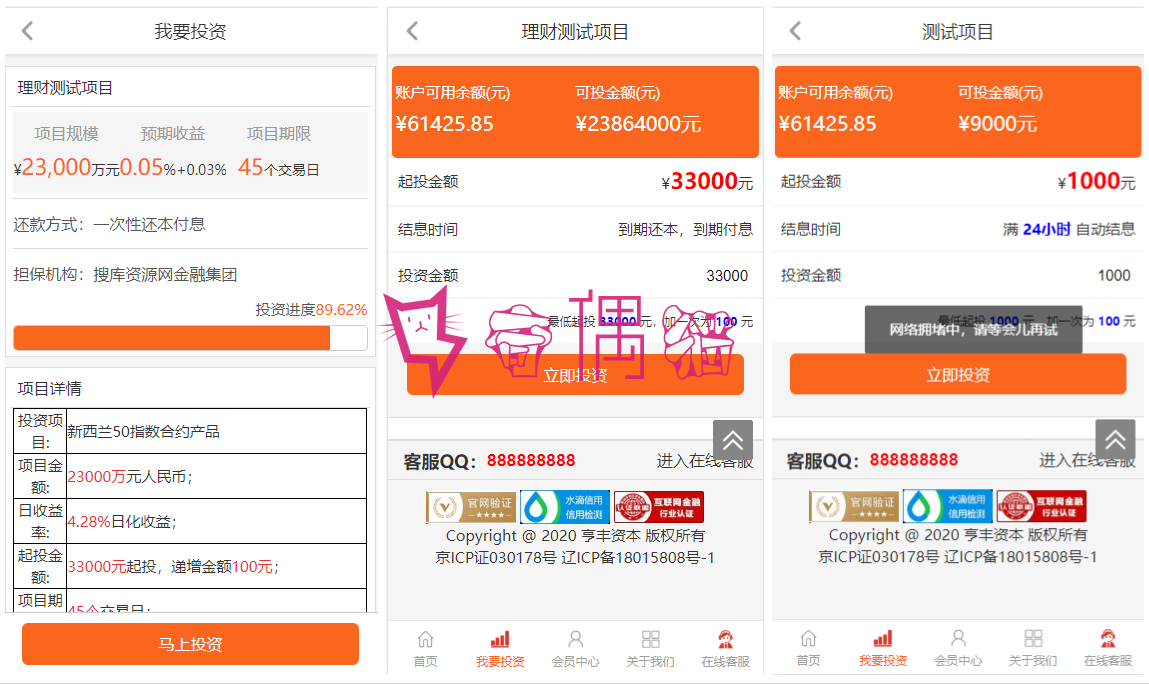Open 我要投资 tab in 测试项目 screen
The width and height of the screenshot is (1149, 684).
pyautogui.click(x=883, y=649)
